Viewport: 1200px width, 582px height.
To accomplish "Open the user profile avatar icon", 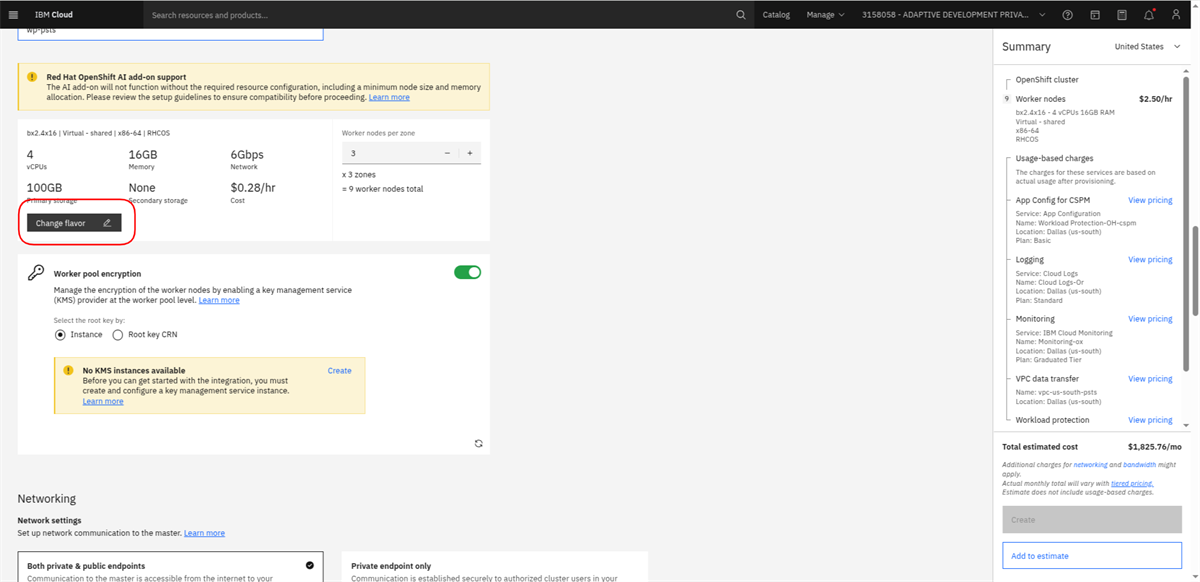I will [x=1176, y=15].
